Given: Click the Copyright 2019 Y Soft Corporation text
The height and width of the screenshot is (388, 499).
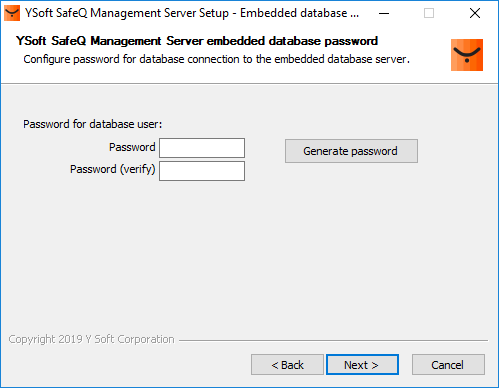Looking at the screenshot, I should point(91,339).
